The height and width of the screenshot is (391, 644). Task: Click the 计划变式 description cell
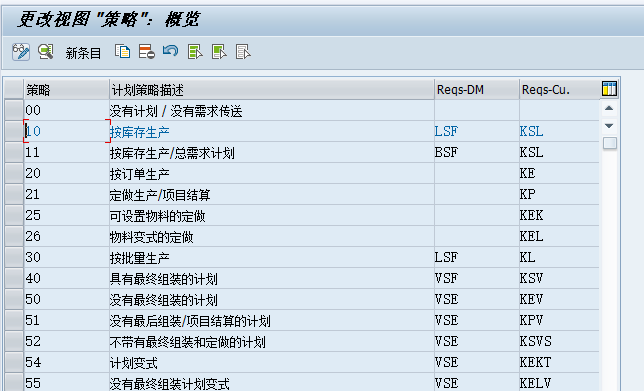(271, 362)
